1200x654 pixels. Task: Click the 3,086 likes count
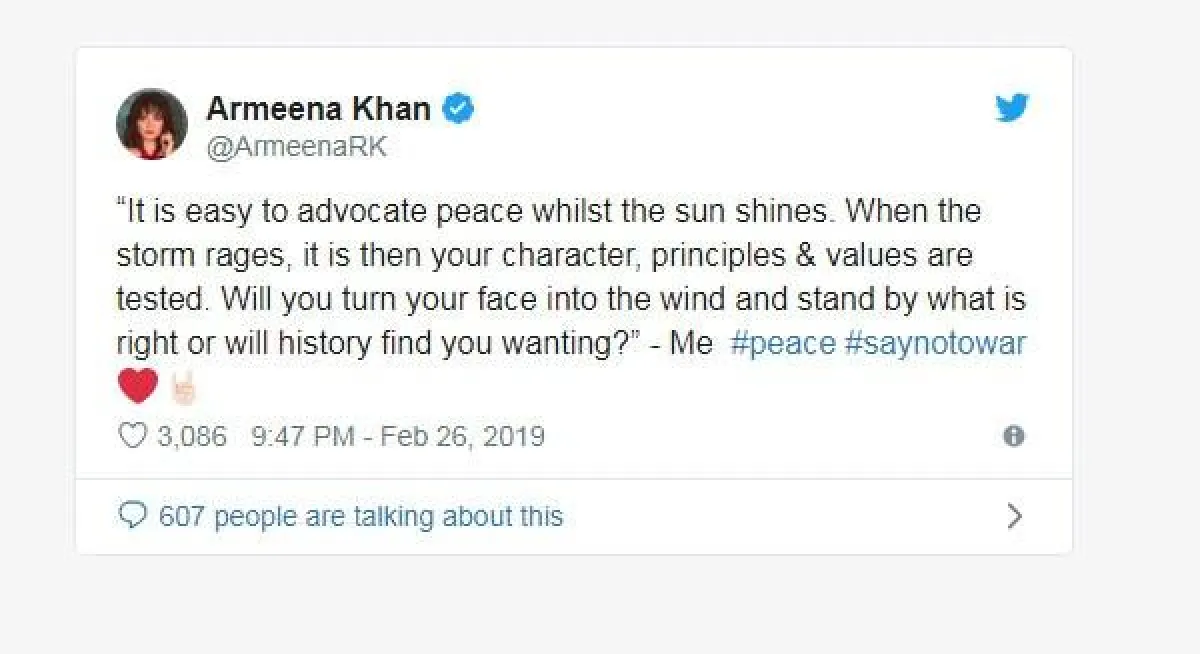[192, 437]
